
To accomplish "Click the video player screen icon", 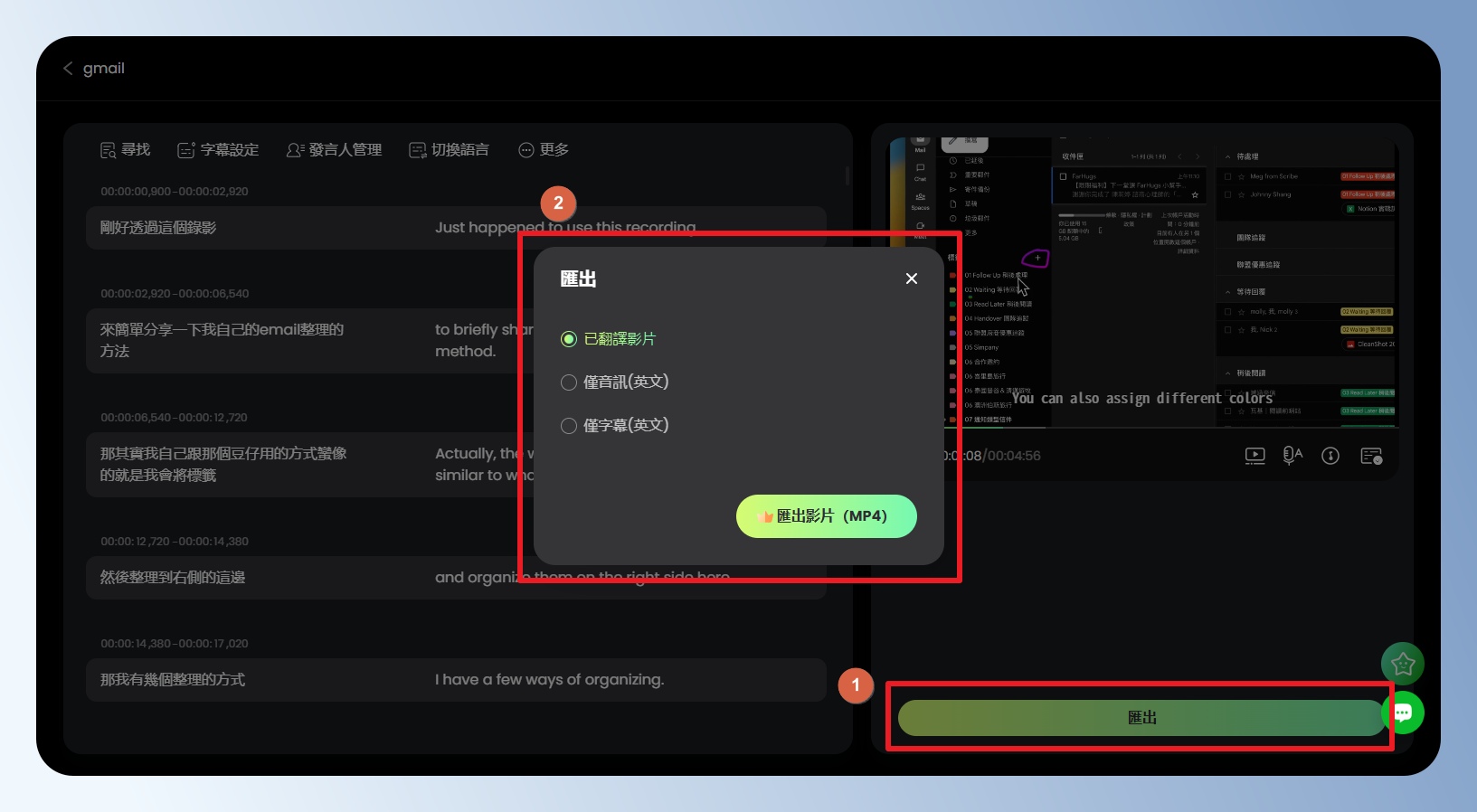I will (1255, 456).
